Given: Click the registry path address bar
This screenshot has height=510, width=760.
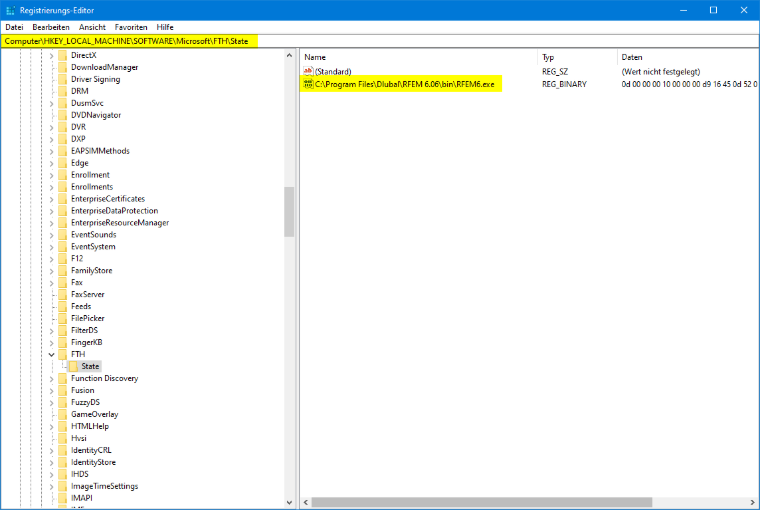Looking at the screenshot, I should click(x=380, y=41).
